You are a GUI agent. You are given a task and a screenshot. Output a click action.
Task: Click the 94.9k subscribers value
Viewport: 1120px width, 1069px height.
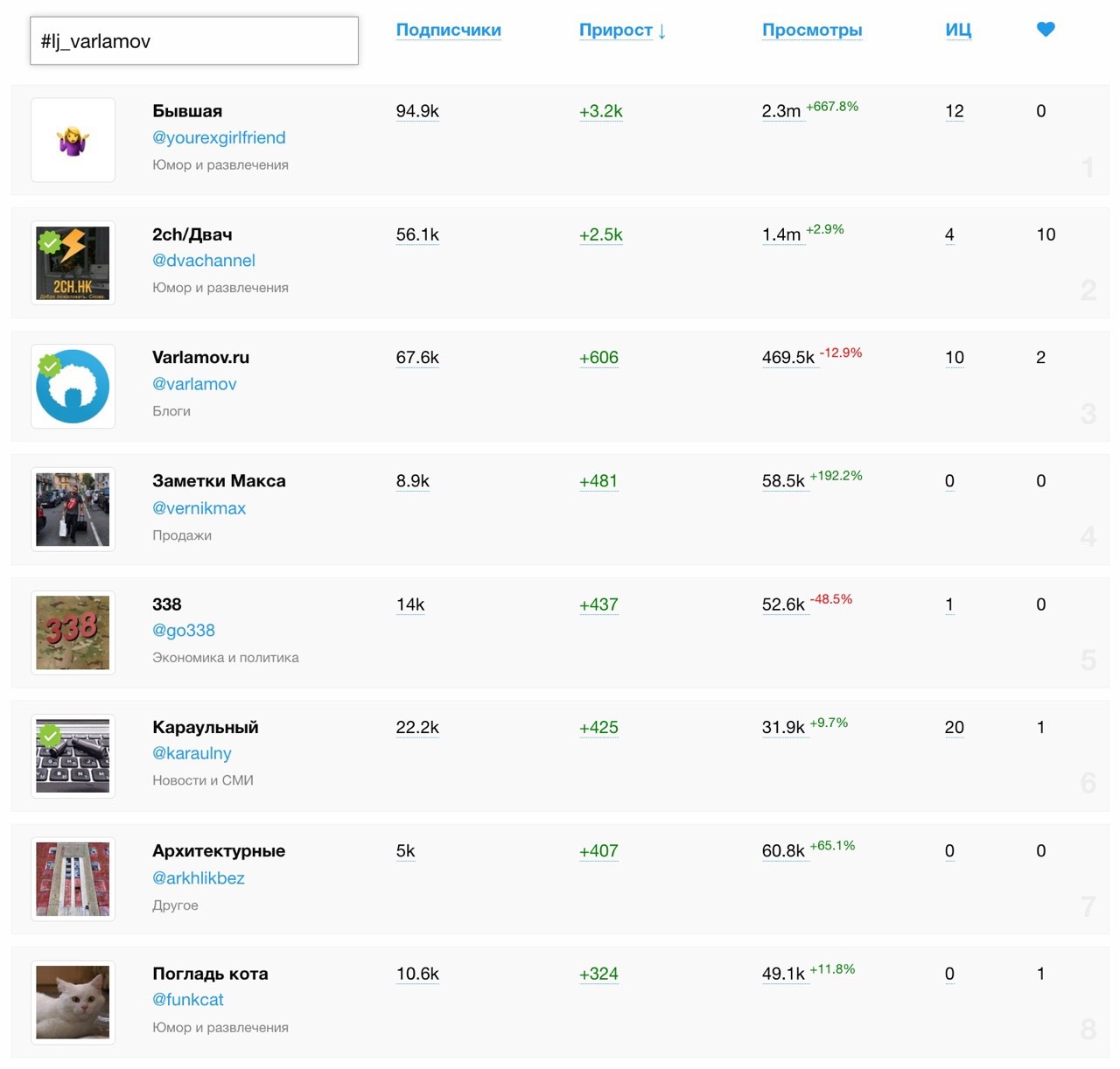click(x=417, y=111)
